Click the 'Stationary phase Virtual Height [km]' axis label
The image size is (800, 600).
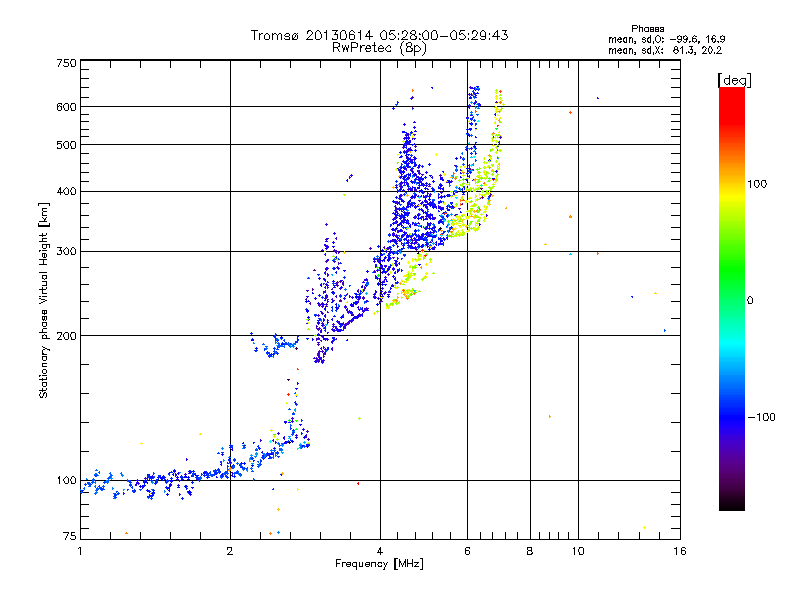pos(43,300)
